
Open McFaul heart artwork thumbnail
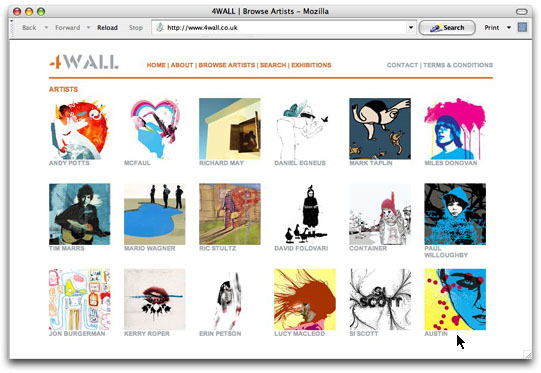155,129
